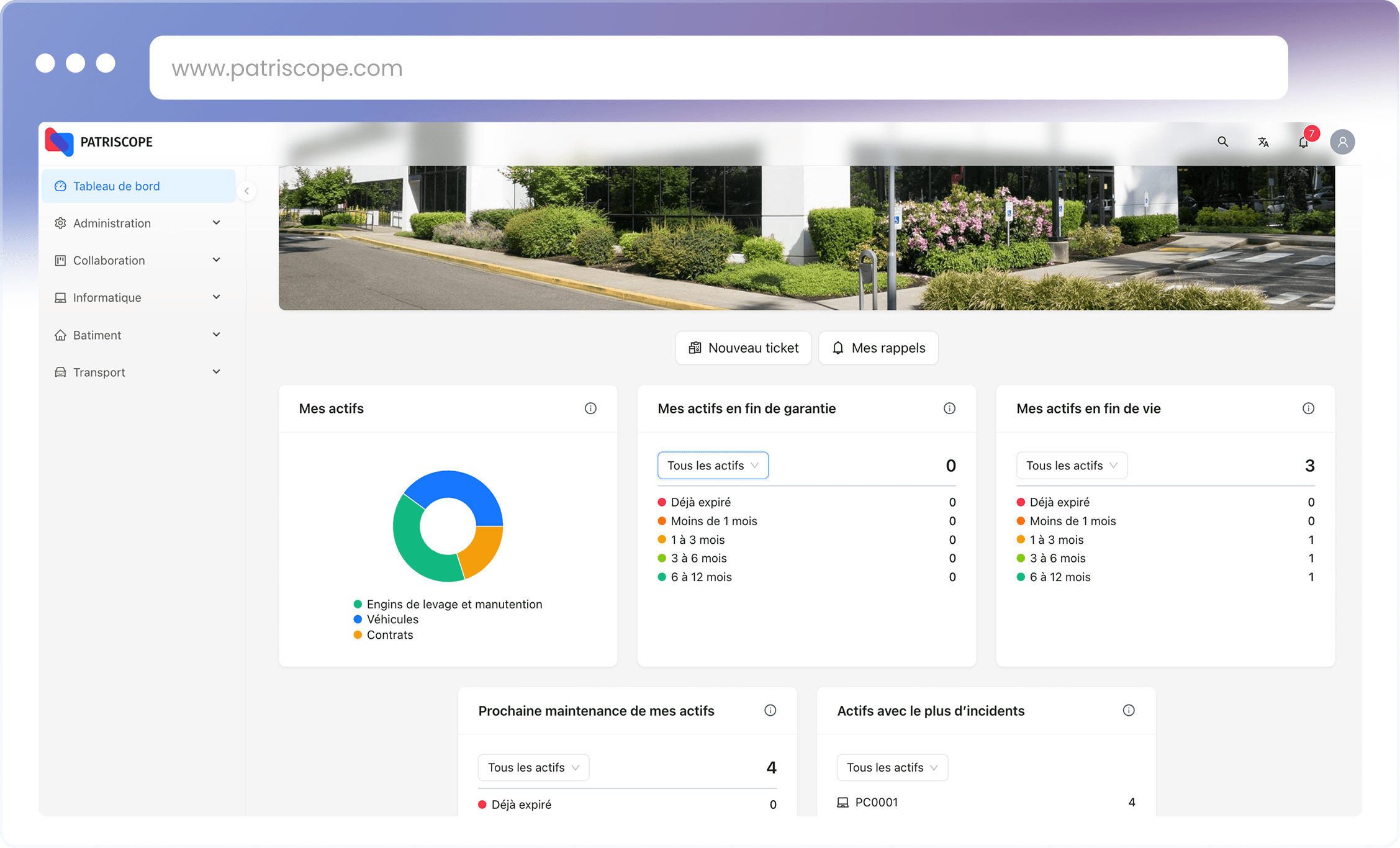
Task: Toggle Véhicules legend in donut chart
Action: 392,620
